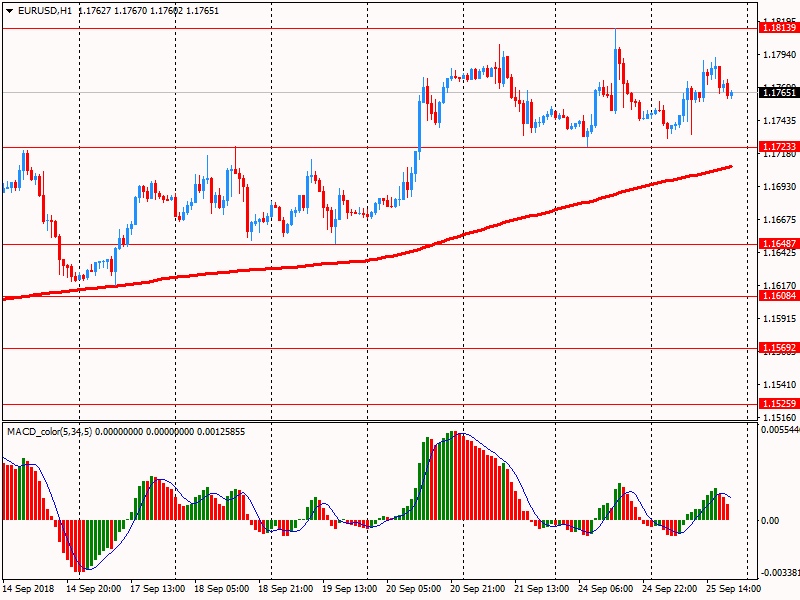Click the current price label 1.17651
This screenshot has height=600, width=800.
click(x=778, y=93)
